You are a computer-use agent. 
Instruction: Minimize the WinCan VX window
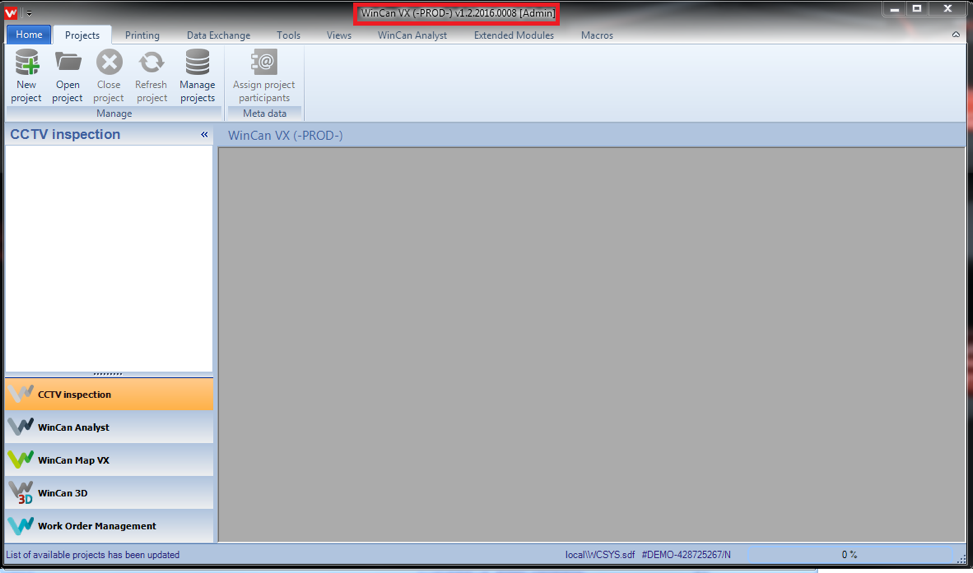click(x=894, y=9)
